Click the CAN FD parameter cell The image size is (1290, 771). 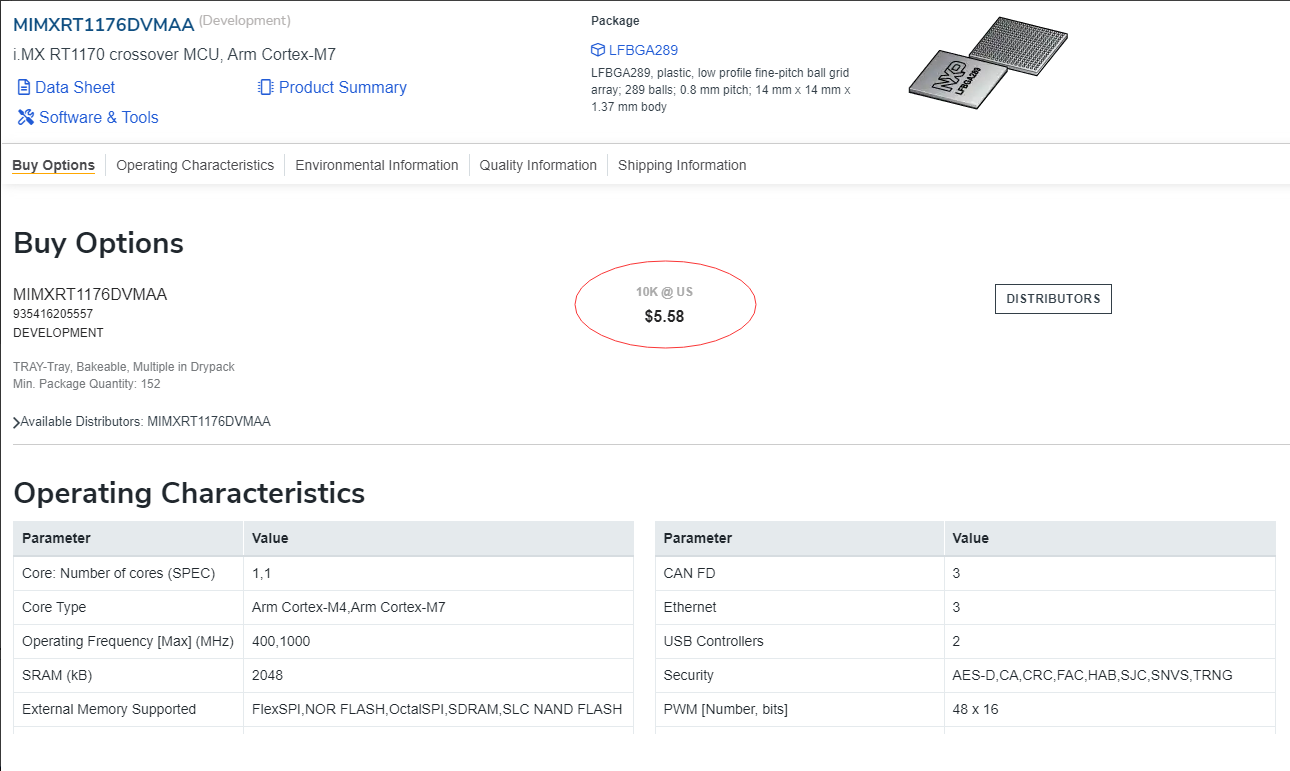pos(799,573)
